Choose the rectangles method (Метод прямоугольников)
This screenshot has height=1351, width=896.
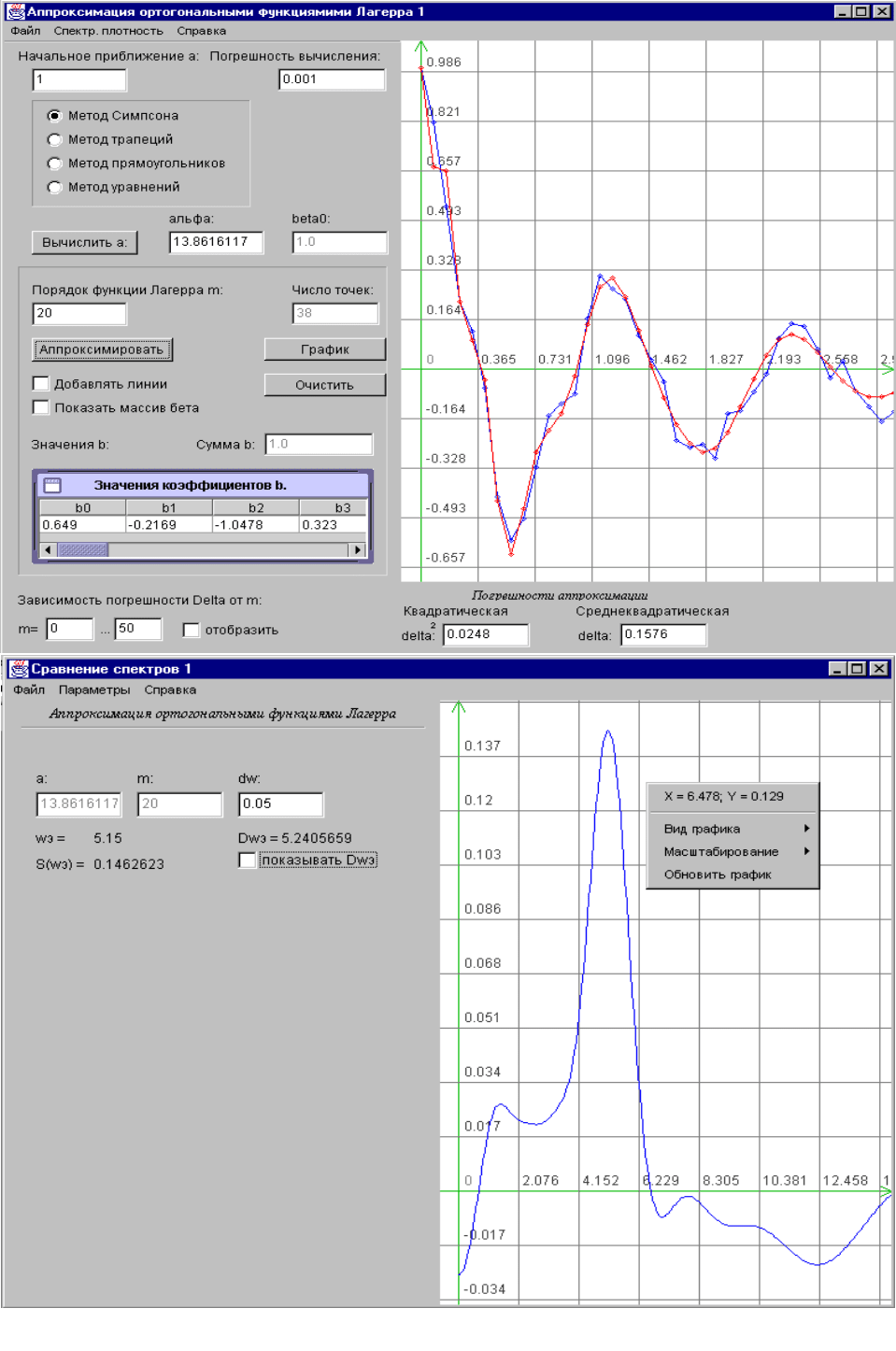[x=54, y=164]
